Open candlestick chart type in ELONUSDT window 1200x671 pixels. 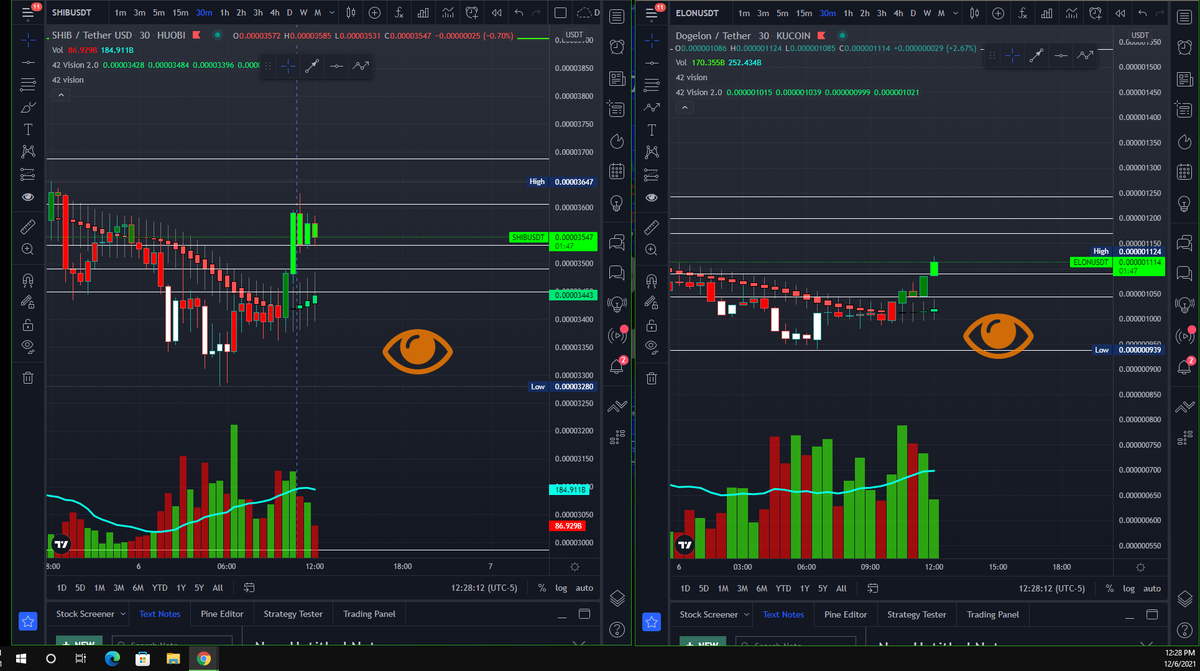click(x=974, y=13)
